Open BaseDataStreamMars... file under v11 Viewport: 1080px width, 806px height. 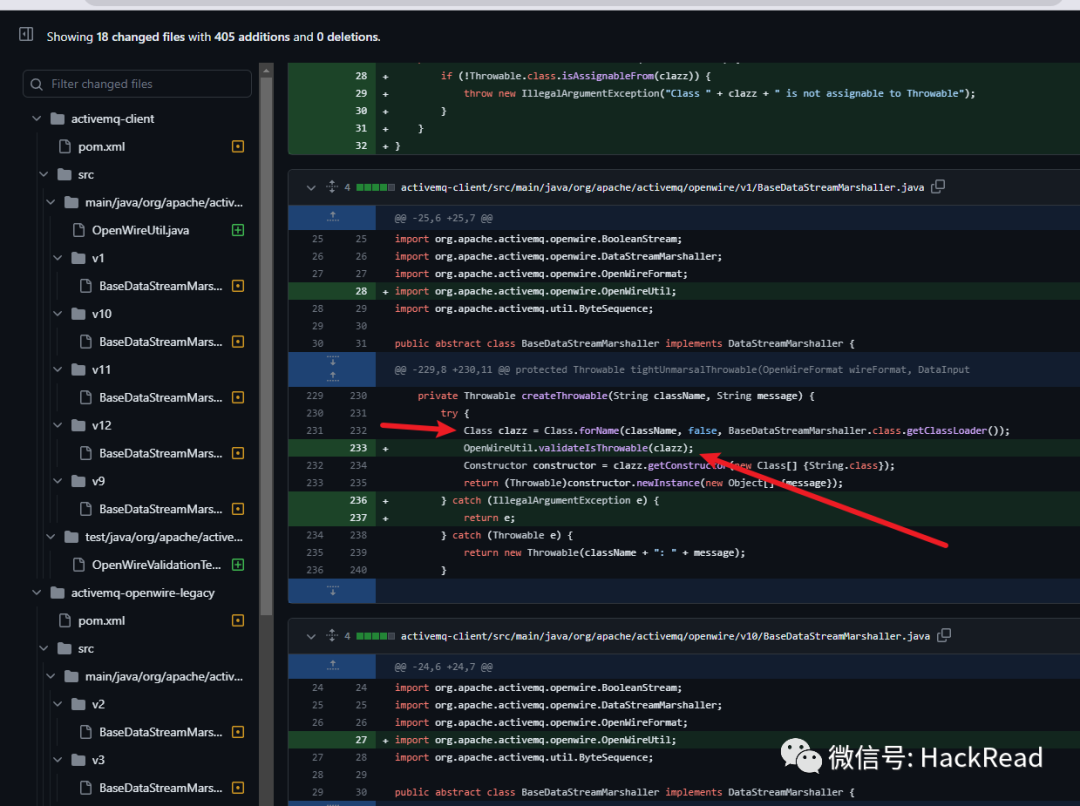(160, 397)
